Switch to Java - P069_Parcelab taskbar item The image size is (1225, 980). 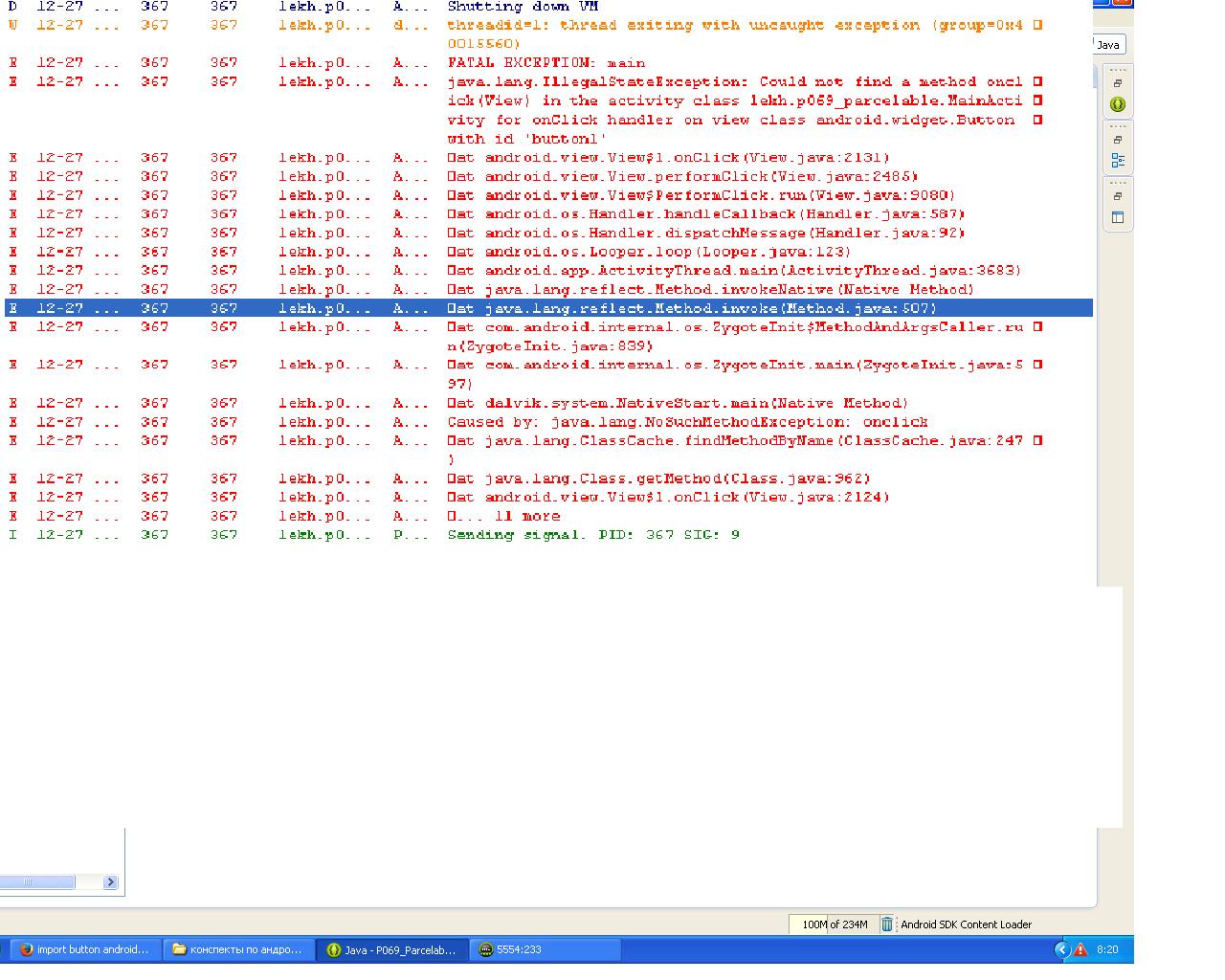pyautogui.click(x=392, y=949)
